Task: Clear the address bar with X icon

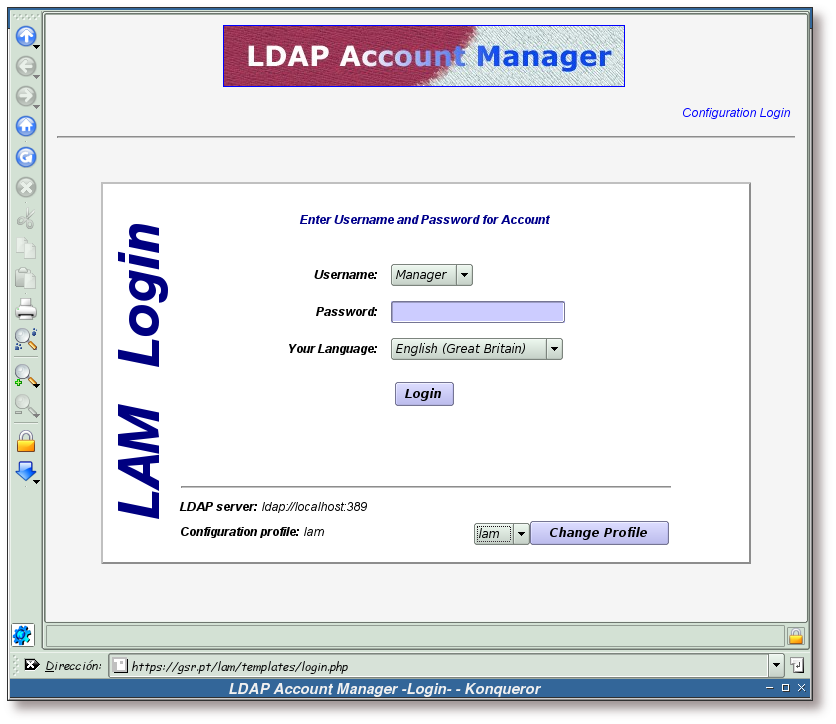Action: pyautogui.click(x=31, y=665)
